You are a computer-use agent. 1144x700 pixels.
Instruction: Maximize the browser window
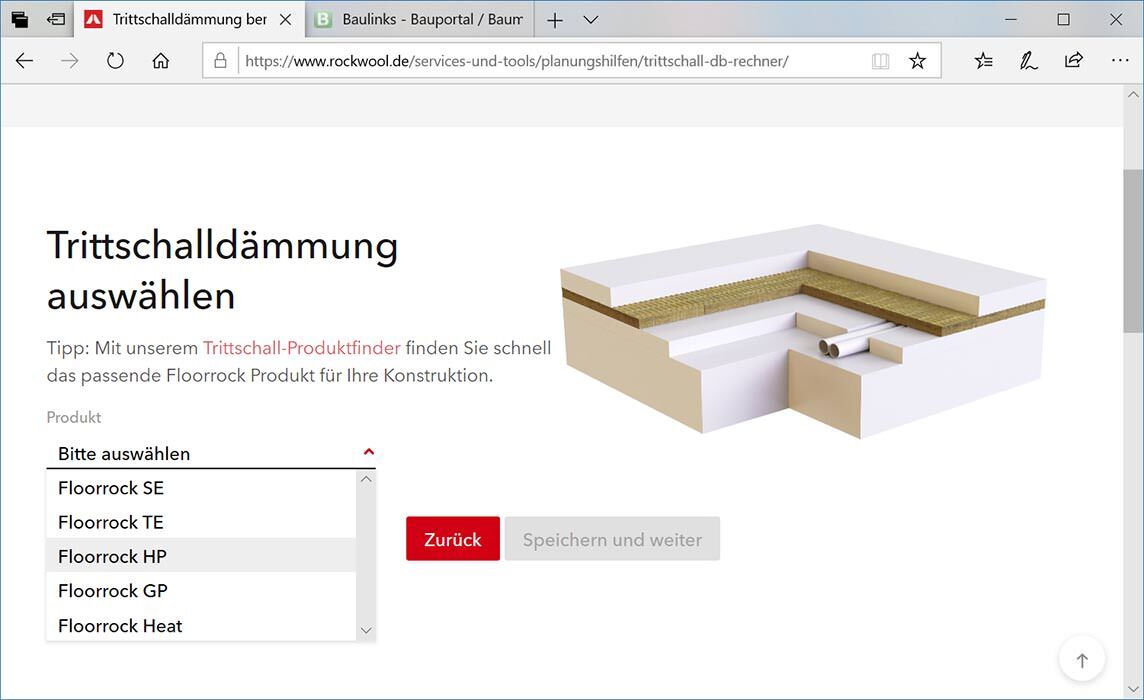1064,20
